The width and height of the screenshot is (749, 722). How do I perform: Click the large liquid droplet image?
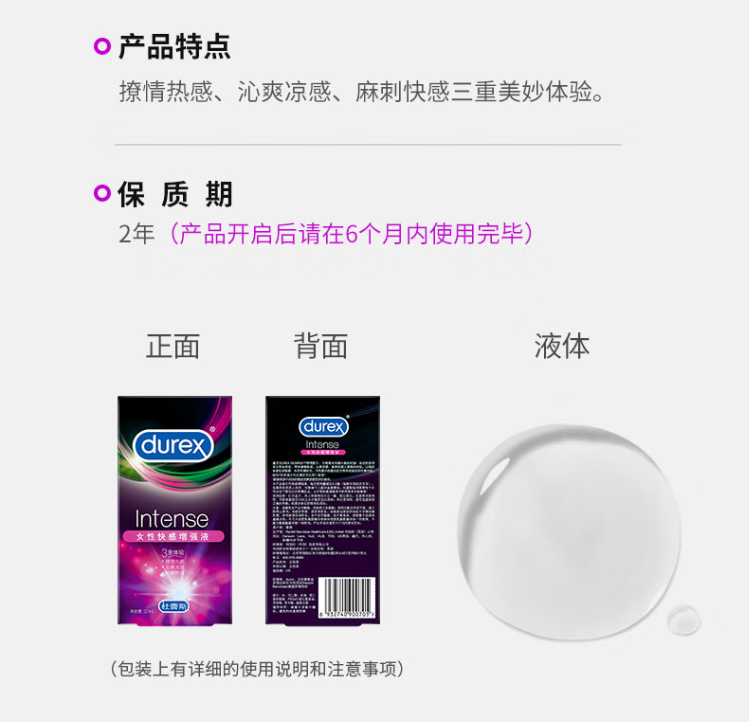[569, 532]
